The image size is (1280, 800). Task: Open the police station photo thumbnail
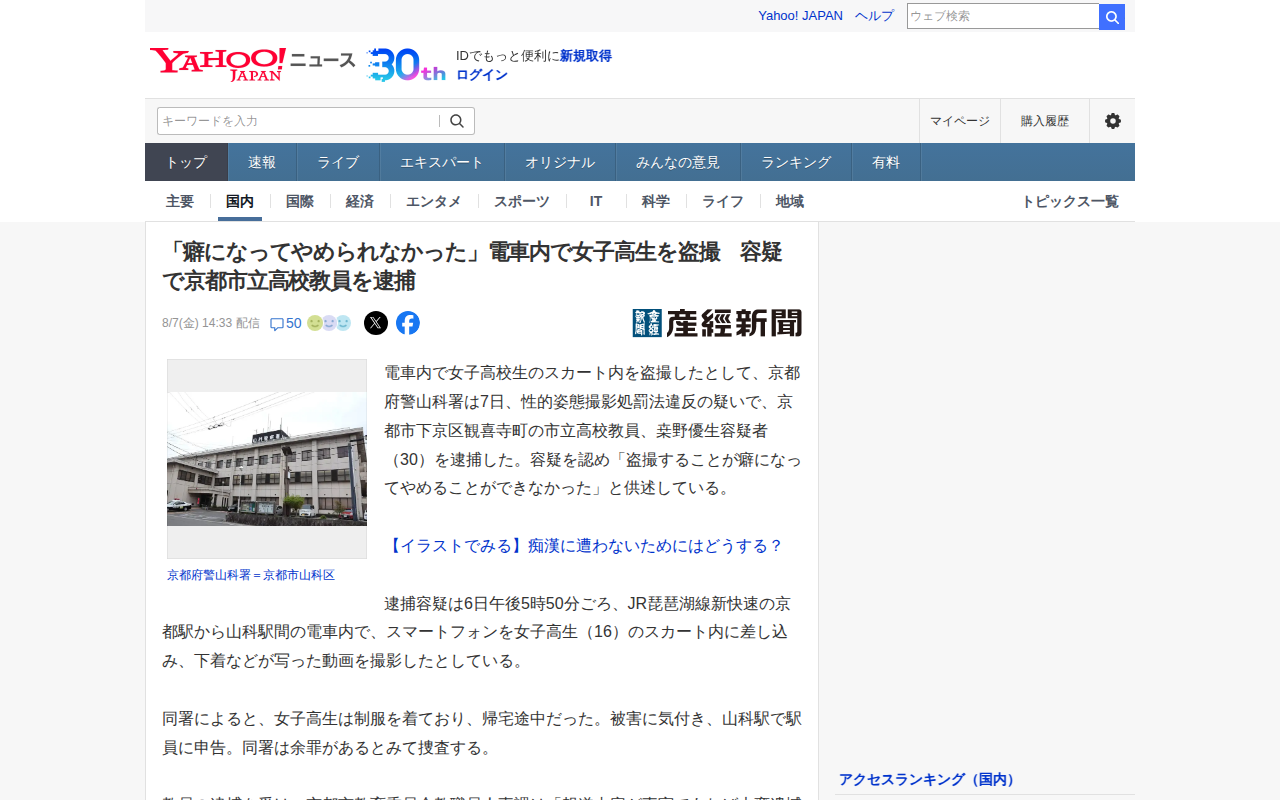coord(267,459)
